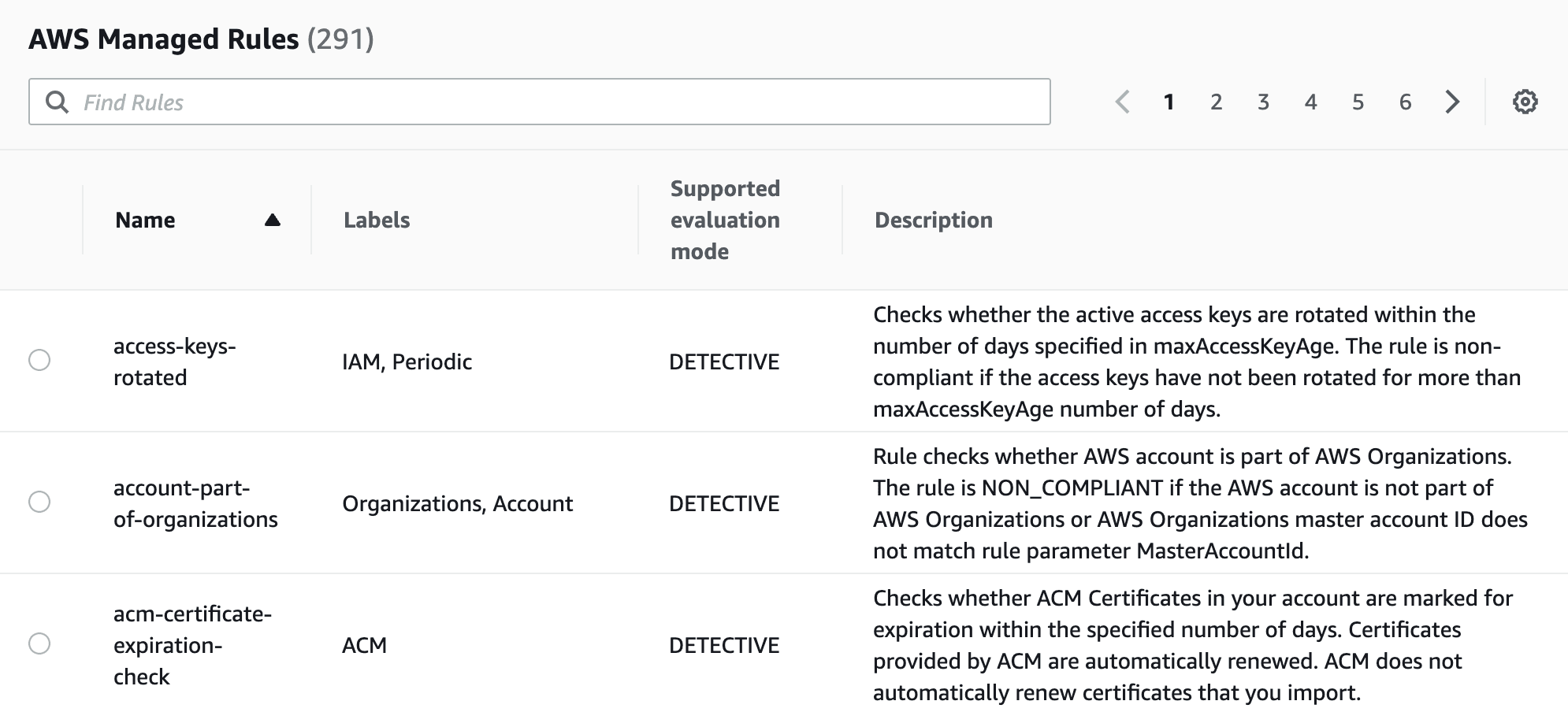Focus the Find Rules search field

pos(540,102)
